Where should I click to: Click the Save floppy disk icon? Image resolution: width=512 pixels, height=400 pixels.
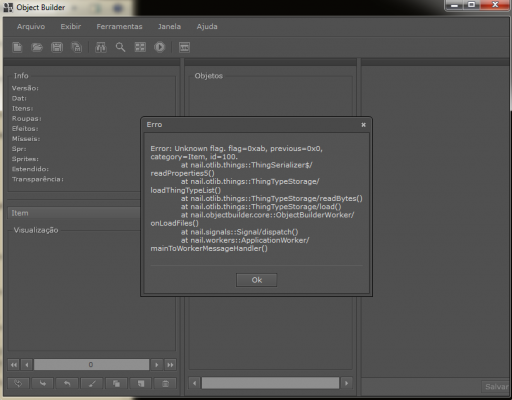point(57,47)
